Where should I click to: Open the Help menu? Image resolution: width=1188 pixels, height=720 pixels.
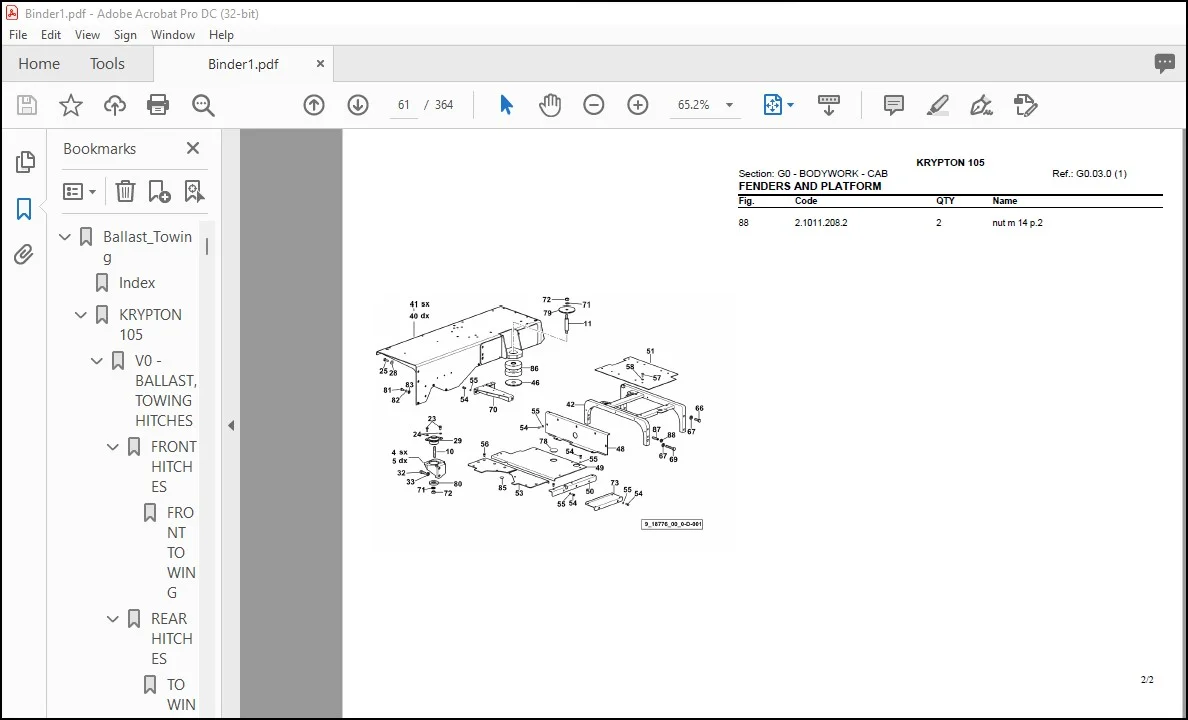click(x=221, y=35)
